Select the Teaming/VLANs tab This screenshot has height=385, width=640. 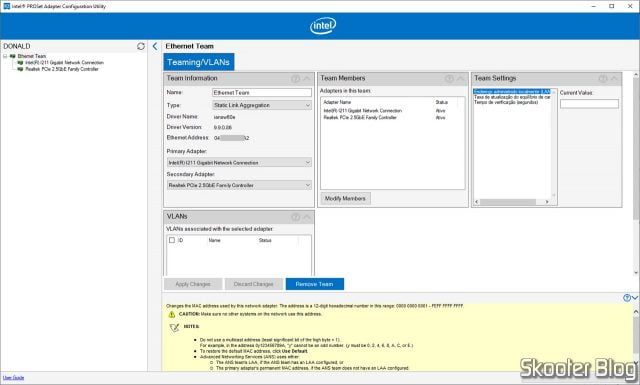point(199,62)
